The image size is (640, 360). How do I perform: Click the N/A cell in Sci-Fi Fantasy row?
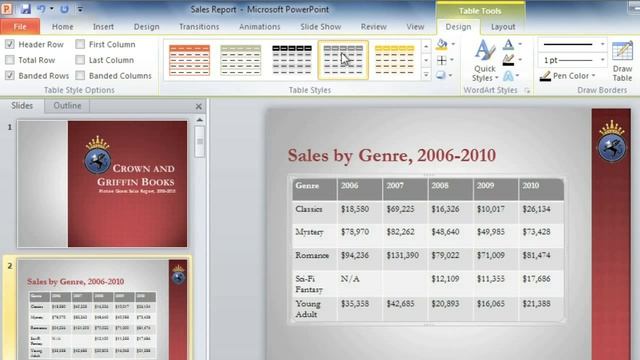point(360,284)
